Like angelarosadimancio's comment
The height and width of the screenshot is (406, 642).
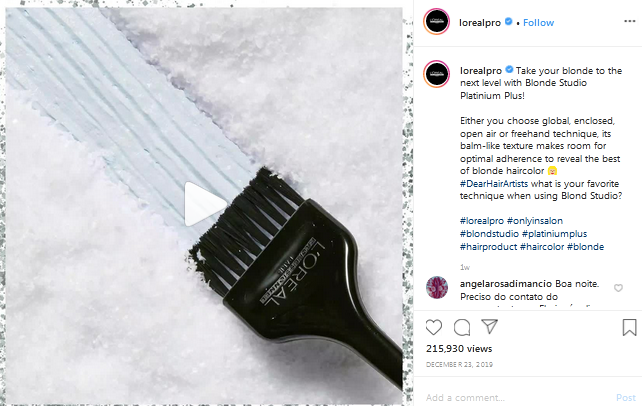coord(618,288)
